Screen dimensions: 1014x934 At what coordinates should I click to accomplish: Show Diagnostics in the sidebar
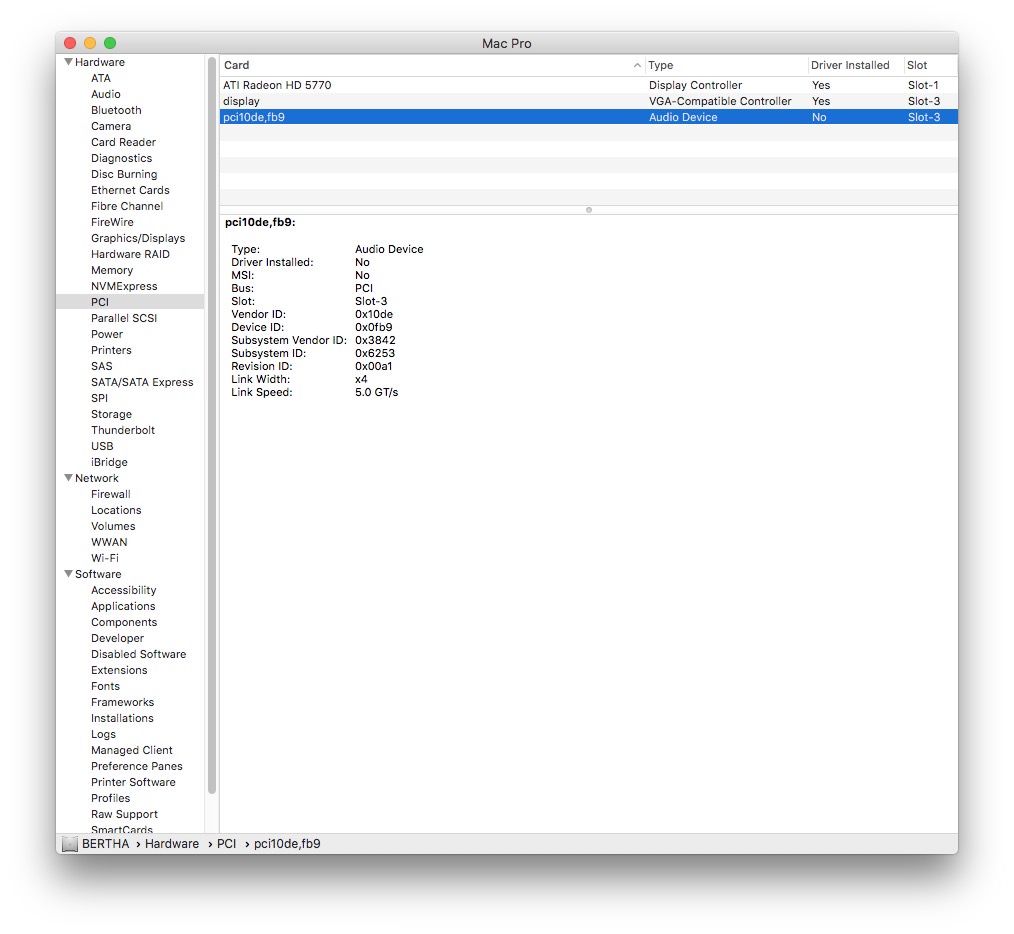[x=122, y=158]
